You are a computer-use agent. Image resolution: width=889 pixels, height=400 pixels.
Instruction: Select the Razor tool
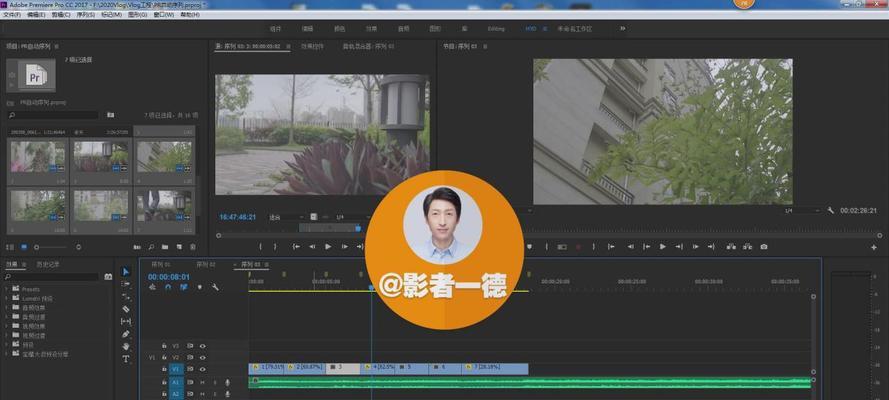126,309
